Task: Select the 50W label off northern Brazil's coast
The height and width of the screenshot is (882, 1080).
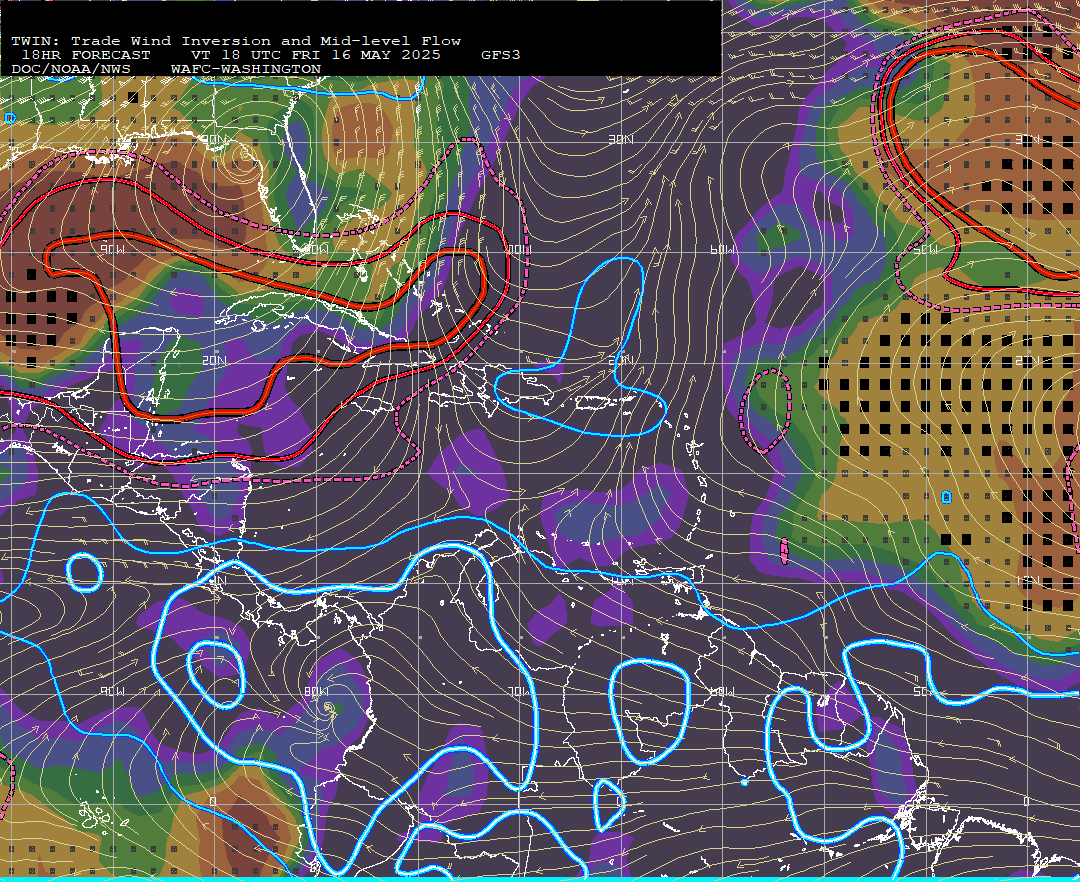Action: tap(925, 691)
